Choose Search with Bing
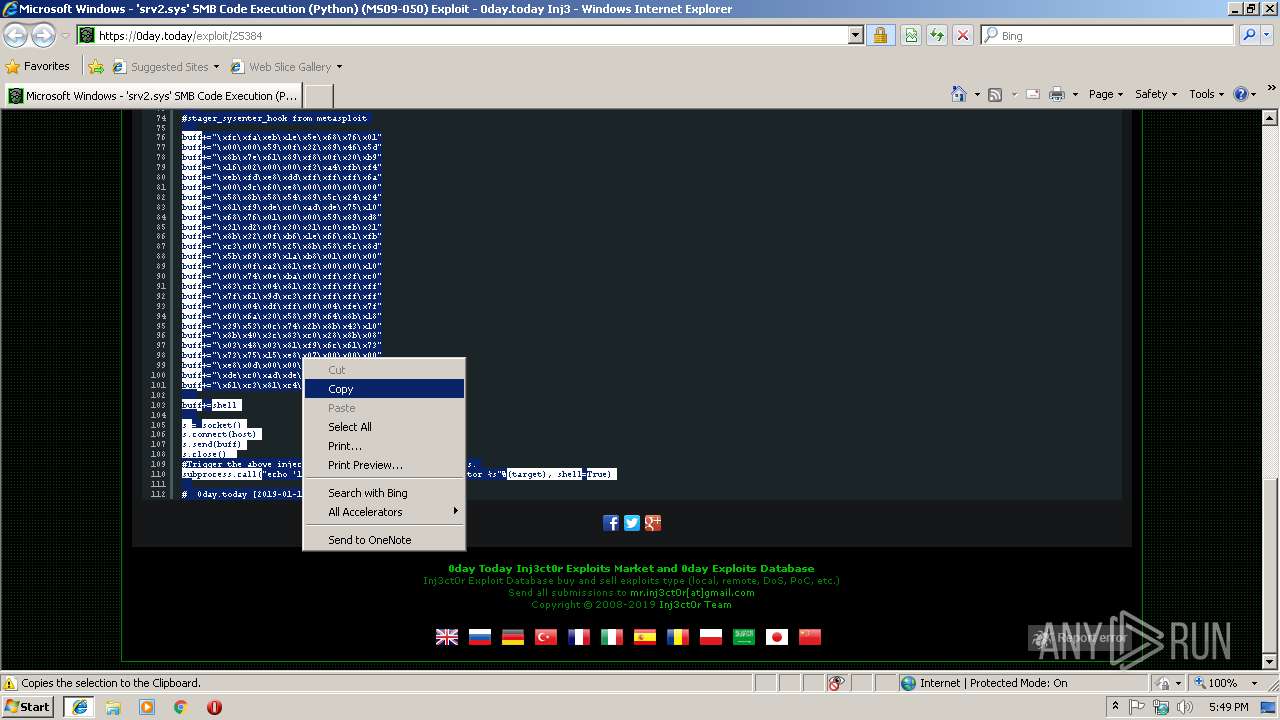The height and width of the screenshot is (720, 1280). 384,493
